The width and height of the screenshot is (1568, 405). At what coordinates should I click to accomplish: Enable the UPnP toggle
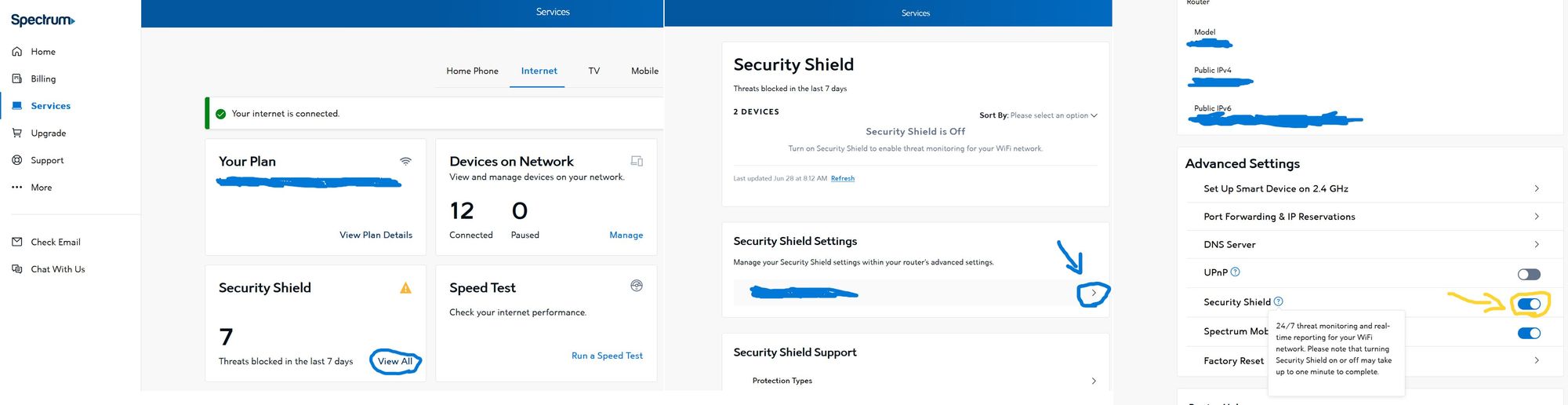[x=1528, y=274]
